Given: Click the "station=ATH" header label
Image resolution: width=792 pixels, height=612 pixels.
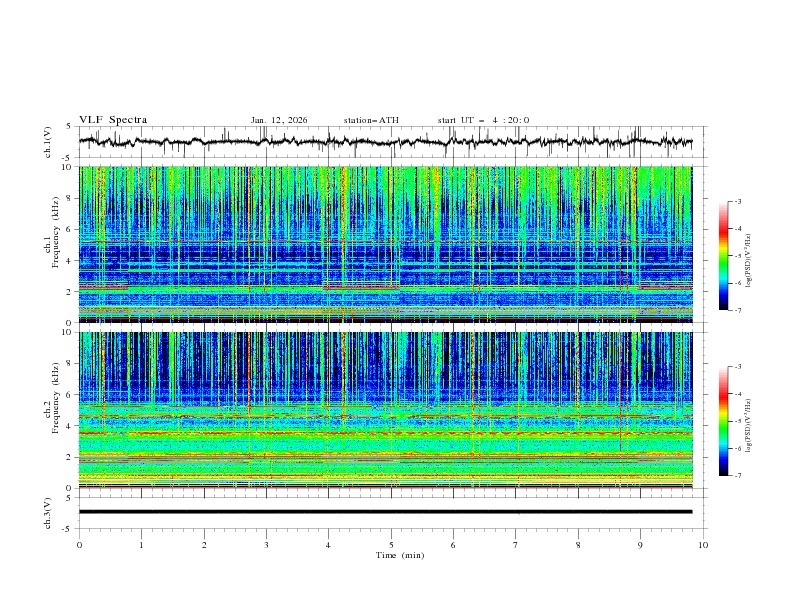Looking at the screenshot, I should [x=371, y=120].
